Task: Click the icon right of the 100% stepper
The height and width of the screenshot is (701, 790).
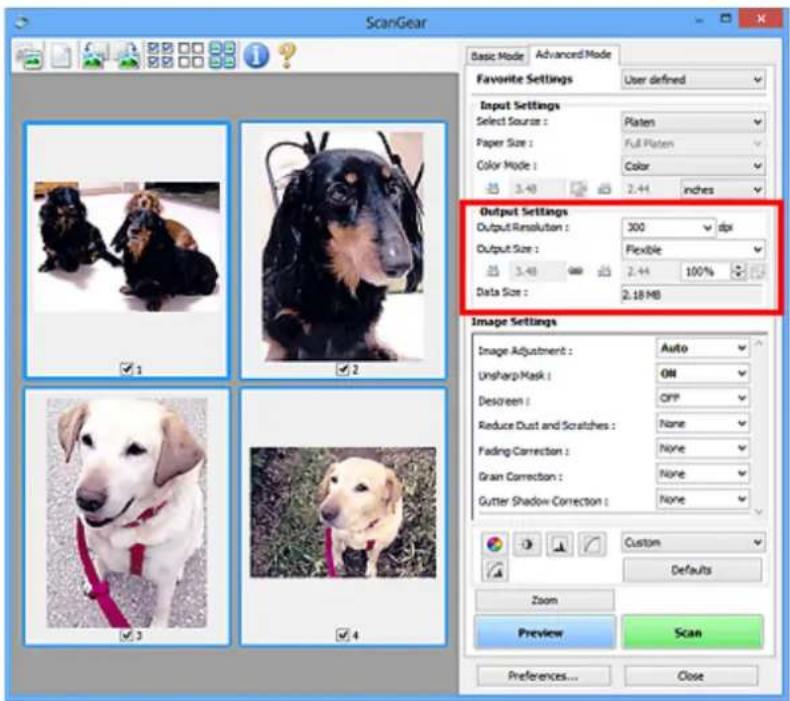Action: pyautogui.click(x=757, y=272)
